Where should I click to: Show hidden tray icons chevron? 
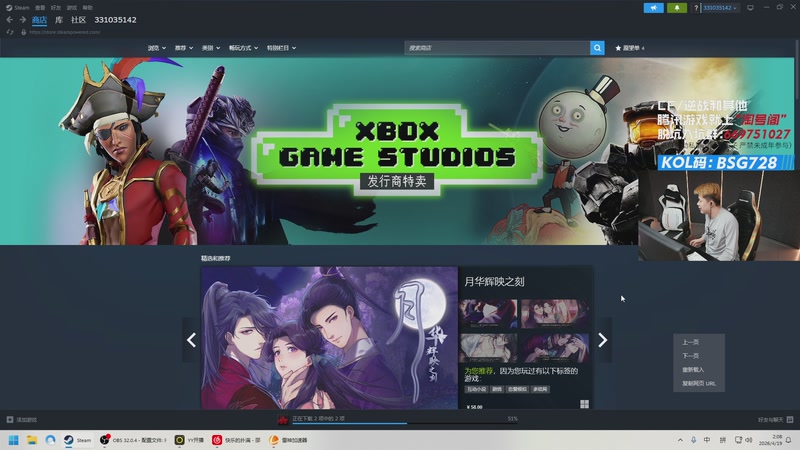click(x=680, y=440)
